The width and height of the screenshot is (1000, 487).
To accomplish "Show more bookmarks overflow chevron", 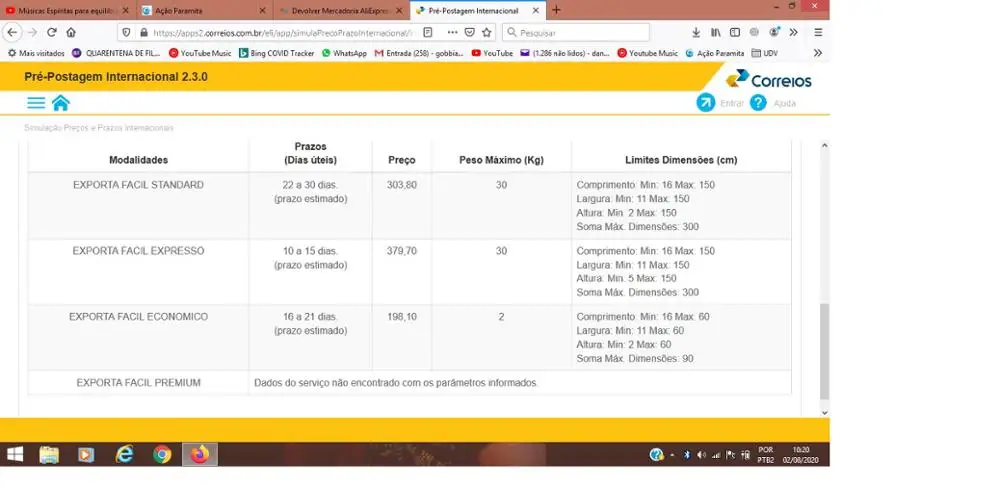I will click(818, 53).
